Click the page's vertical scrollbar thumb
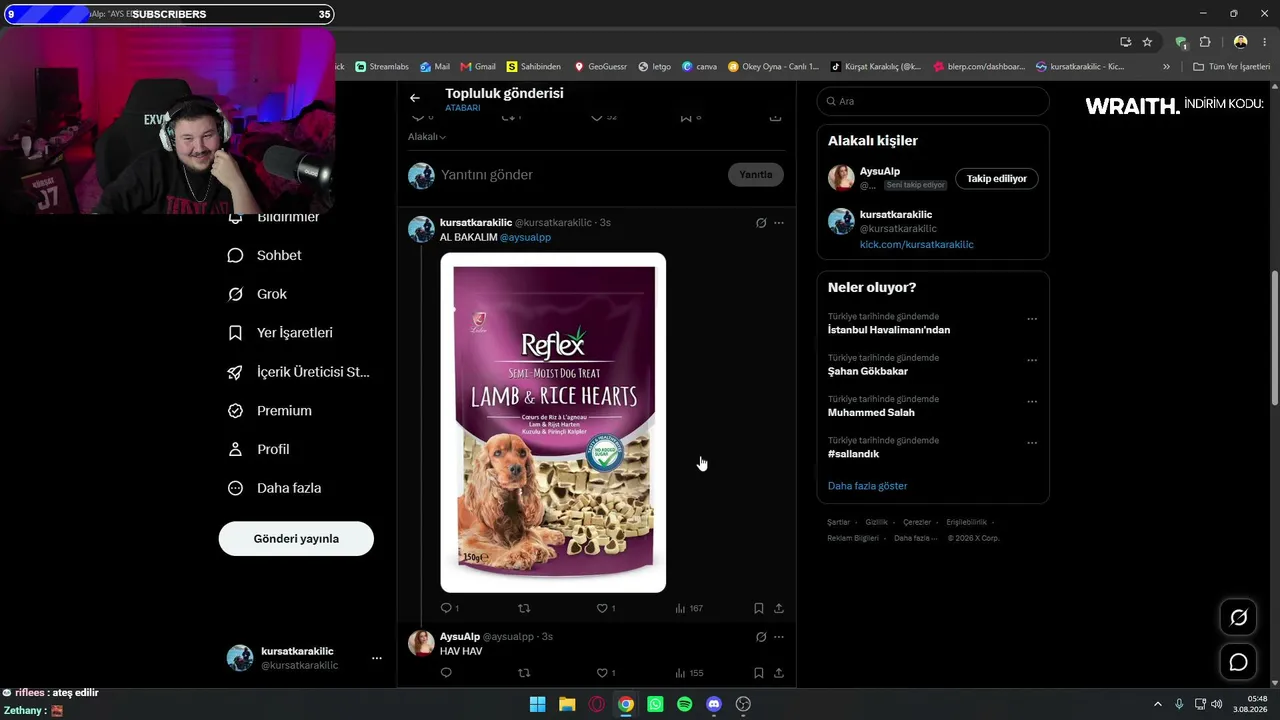The height and width of the screenshot is (720, 1280). click(1274, 338)
